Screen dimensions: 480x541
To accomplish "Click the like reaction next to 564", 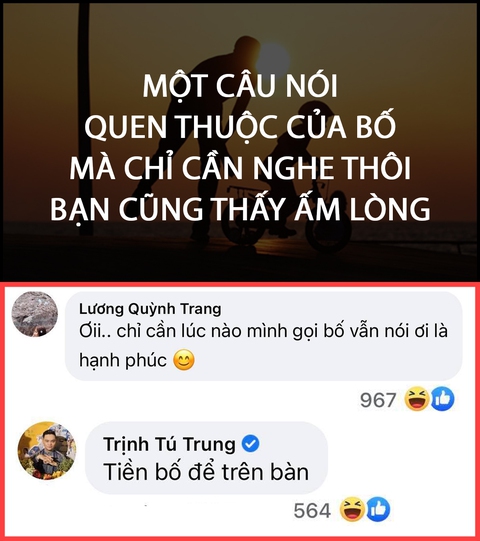I will click(x=378, y=510).
